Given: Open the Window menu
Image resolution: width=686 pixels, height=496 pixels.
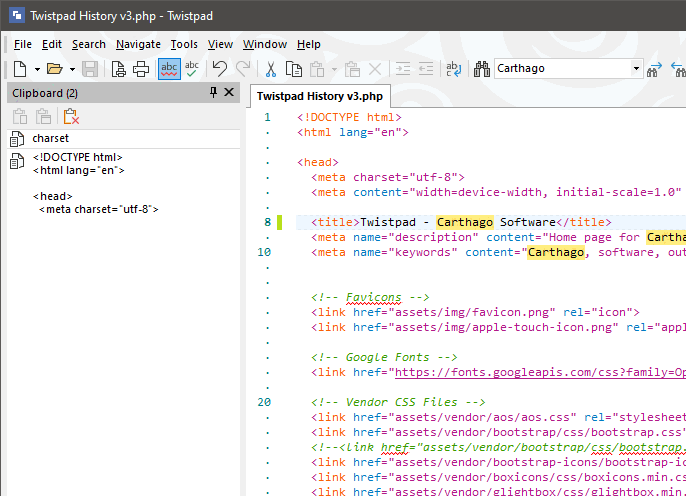Looking at the screenshot, I should click(x=265, y=44).
